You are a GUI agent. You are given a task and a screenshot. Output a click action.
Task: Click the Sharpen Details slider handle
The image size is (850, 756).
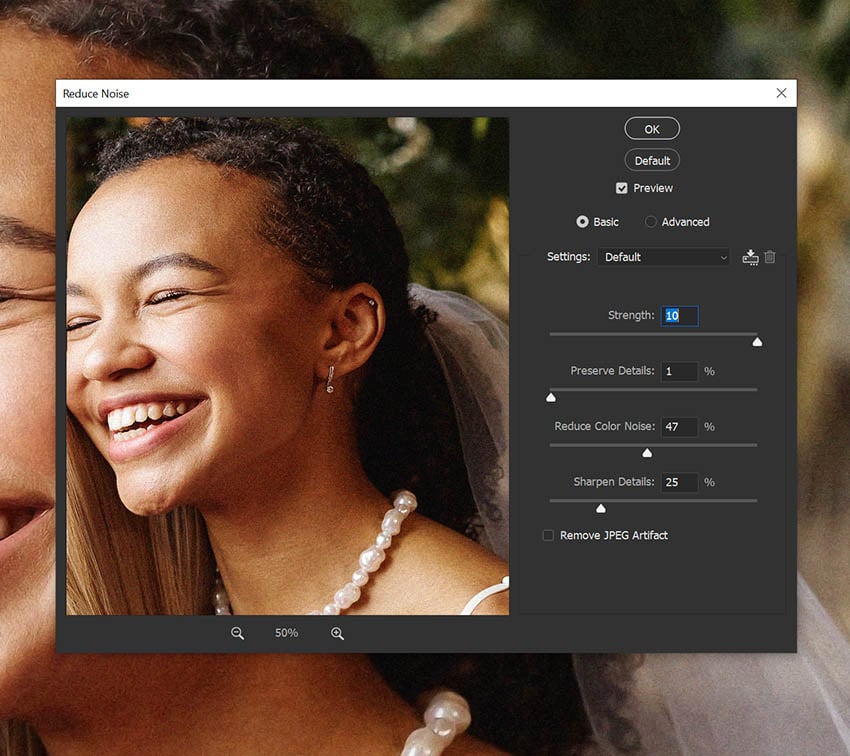[601, 508]
